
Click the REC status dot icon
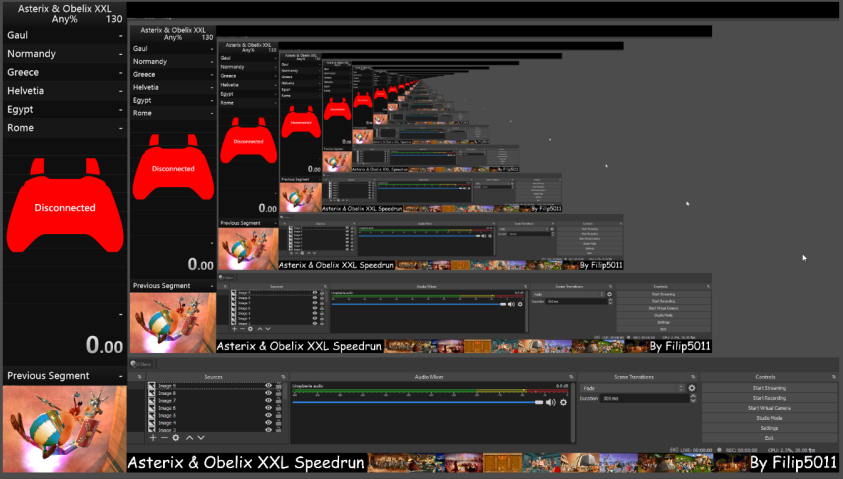[x=719, y=450]
